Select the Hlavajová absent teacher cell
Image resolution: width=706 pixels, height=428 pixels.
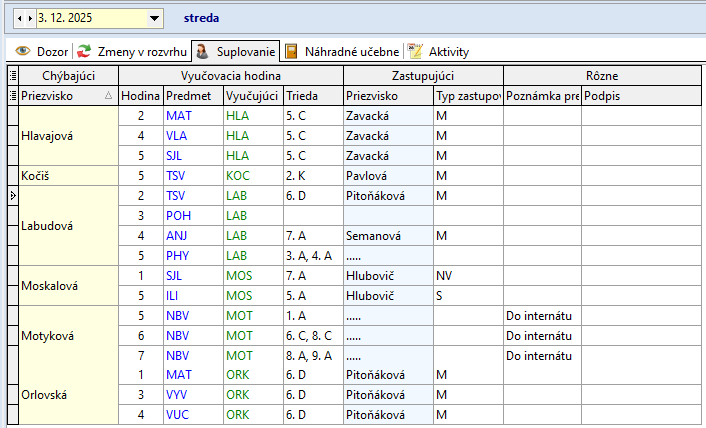click(x=69, y=135)
